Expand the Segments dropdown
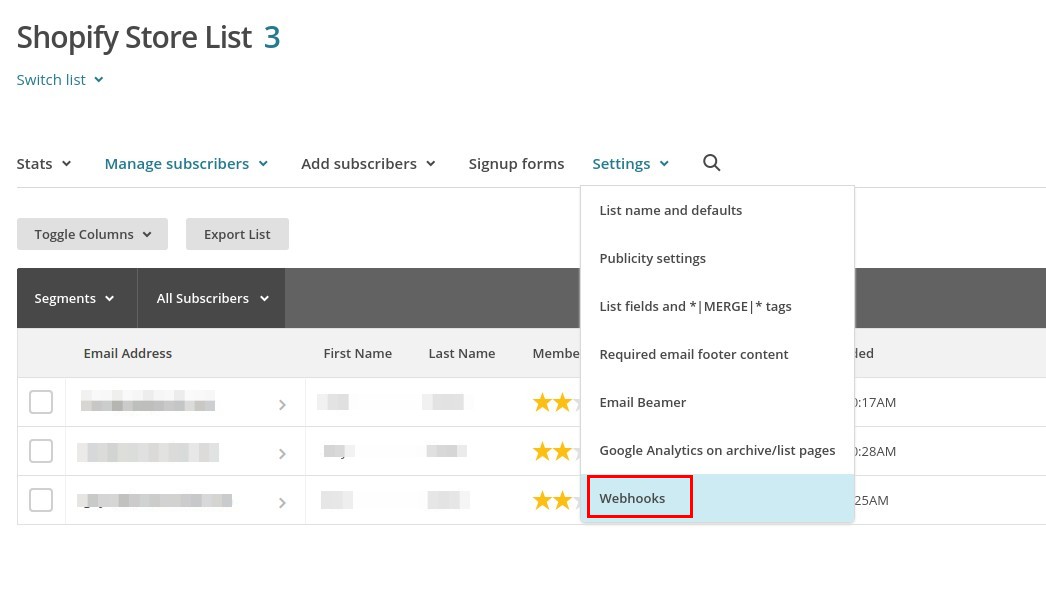Screen dimensions: 1046x602 click(77, 298)
